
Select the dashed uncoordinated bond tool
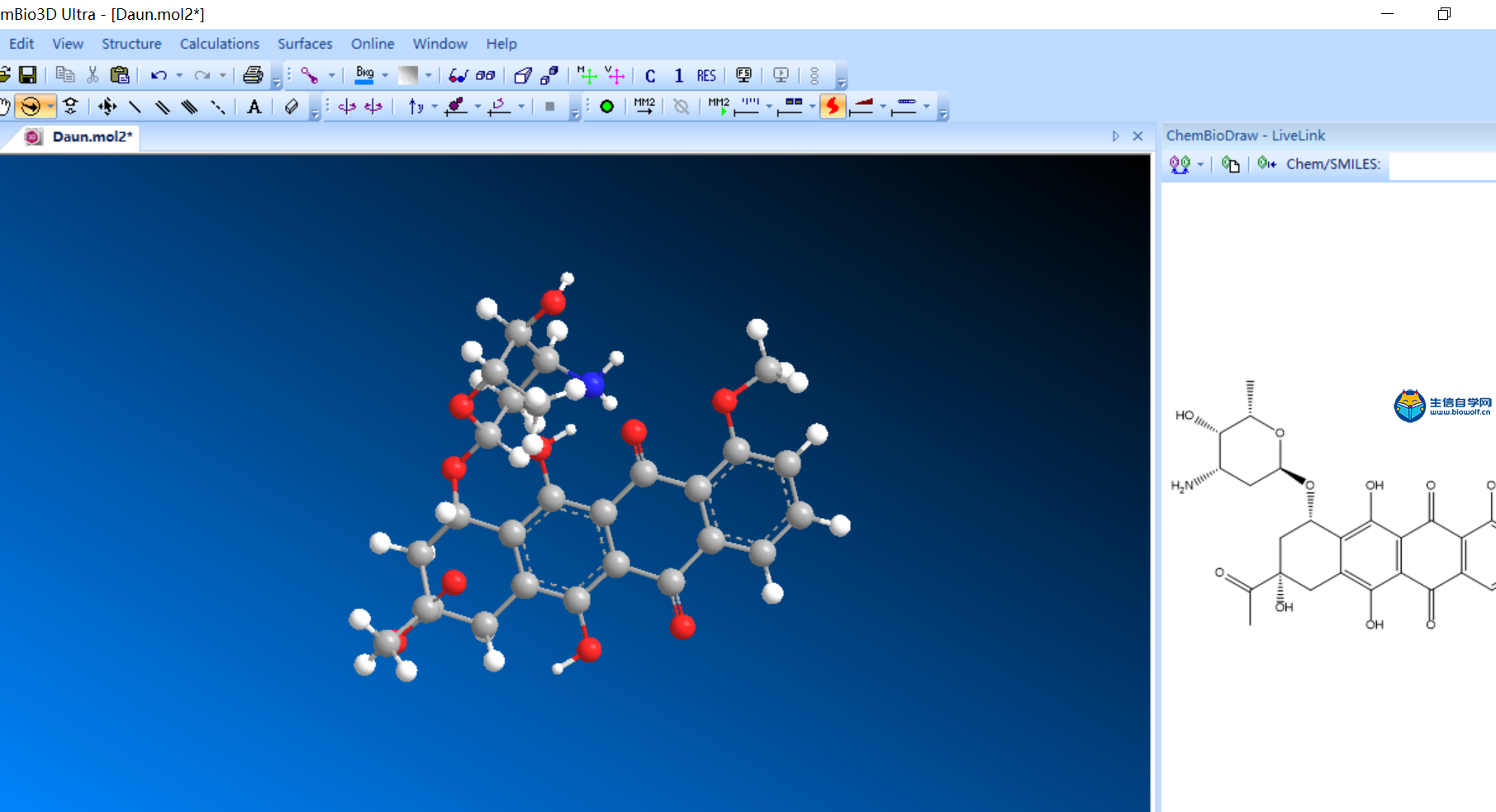(x=217, y=106)
